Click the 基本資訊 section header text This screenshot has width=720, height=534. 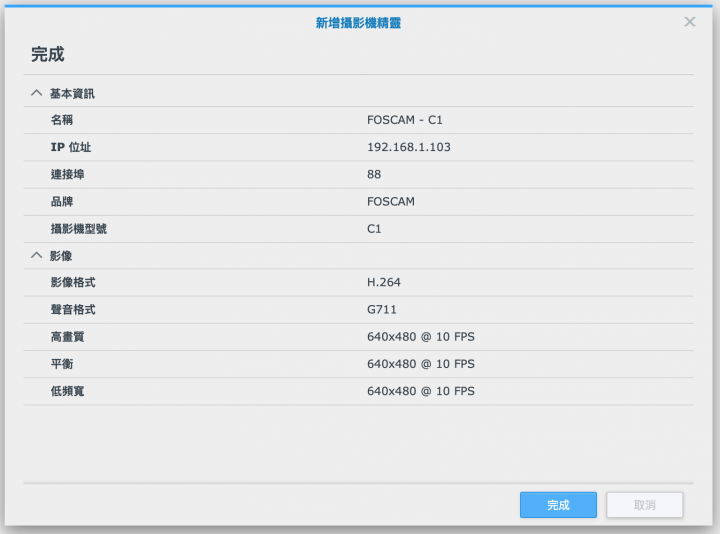point(72,93)
